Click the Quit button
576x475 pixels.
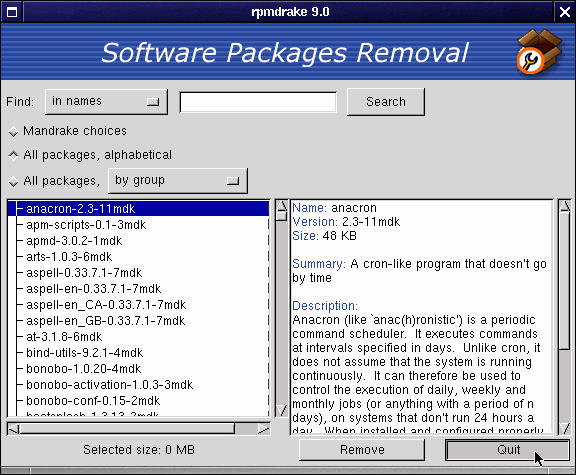[508, 450]
